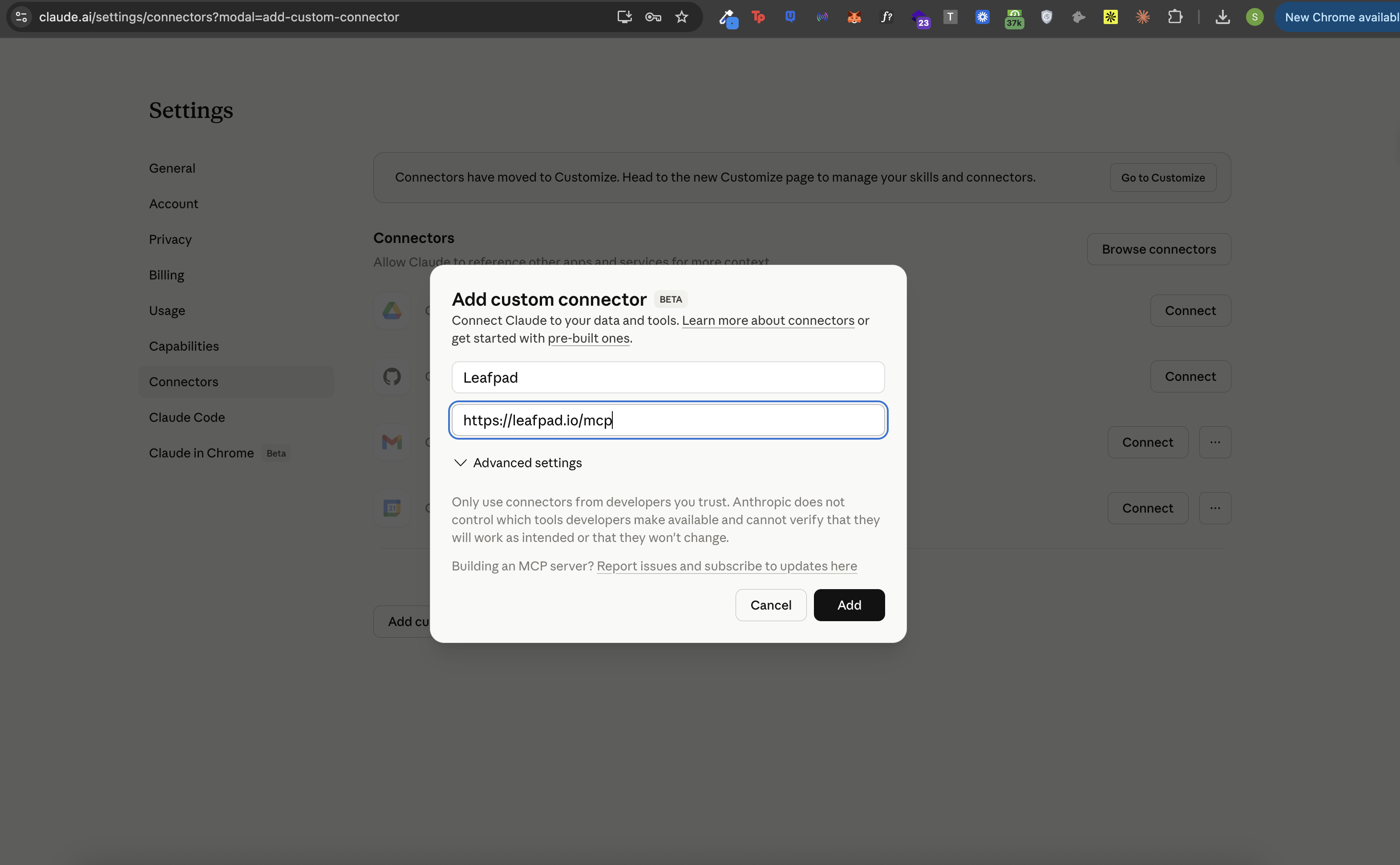
Task: Open Privacy settings section
Action: tap(170, 239)
